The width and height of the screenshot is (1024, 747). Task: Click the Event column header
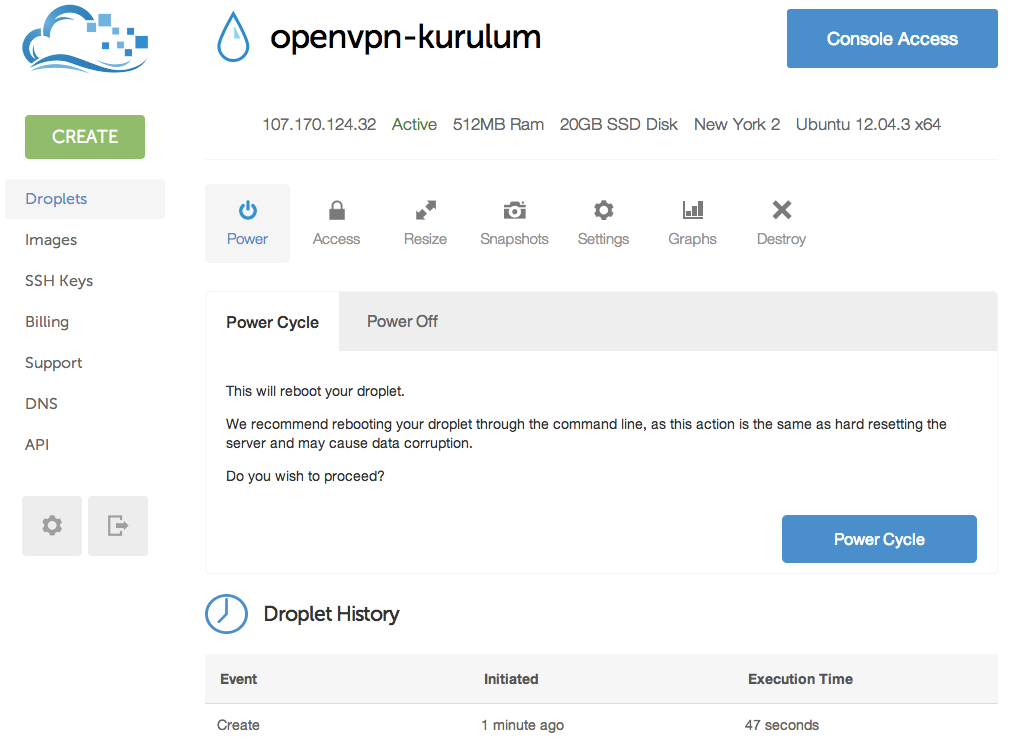click(238, 679)
